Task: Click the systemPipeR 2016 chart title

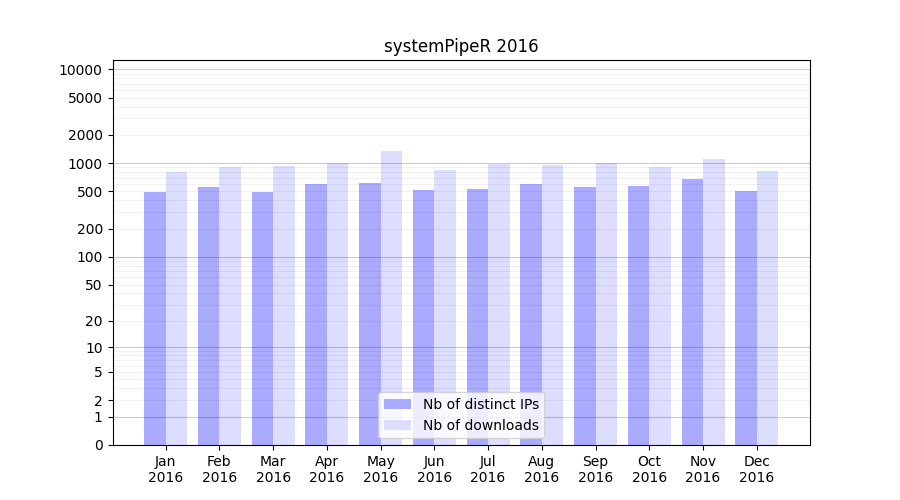Action: pos(461,46)
